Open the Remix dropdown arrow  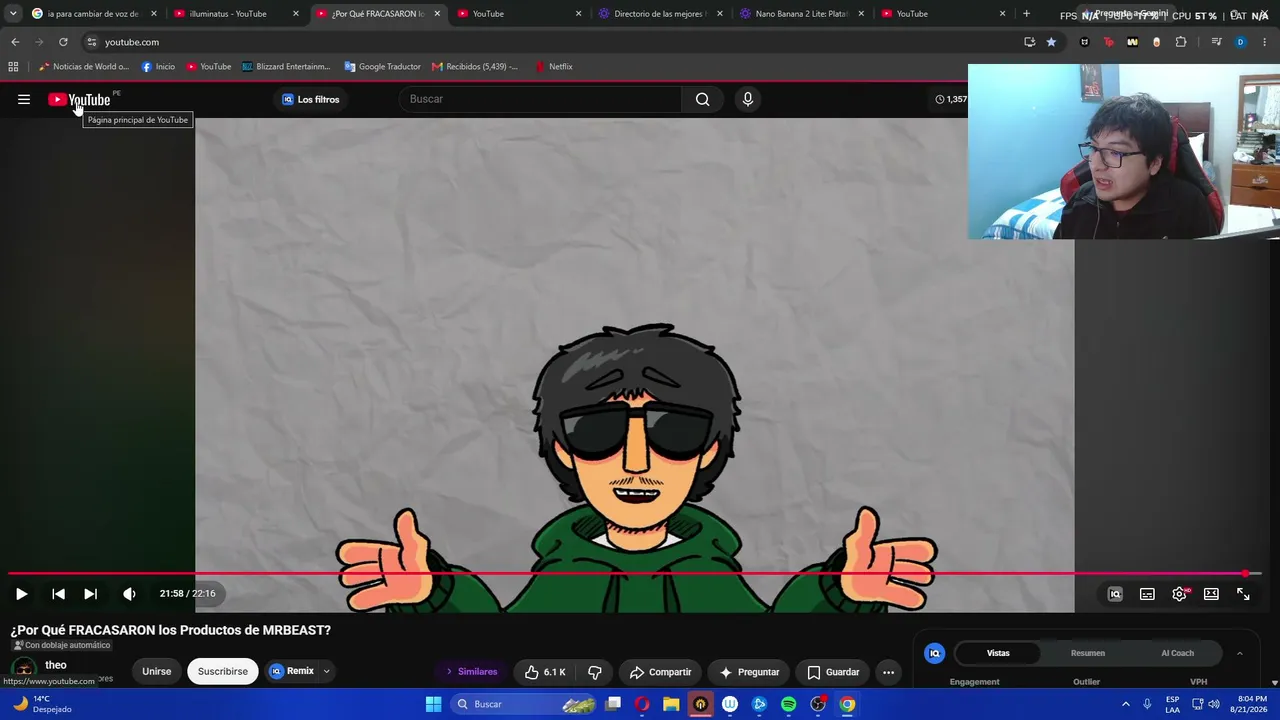pos(326,672)
